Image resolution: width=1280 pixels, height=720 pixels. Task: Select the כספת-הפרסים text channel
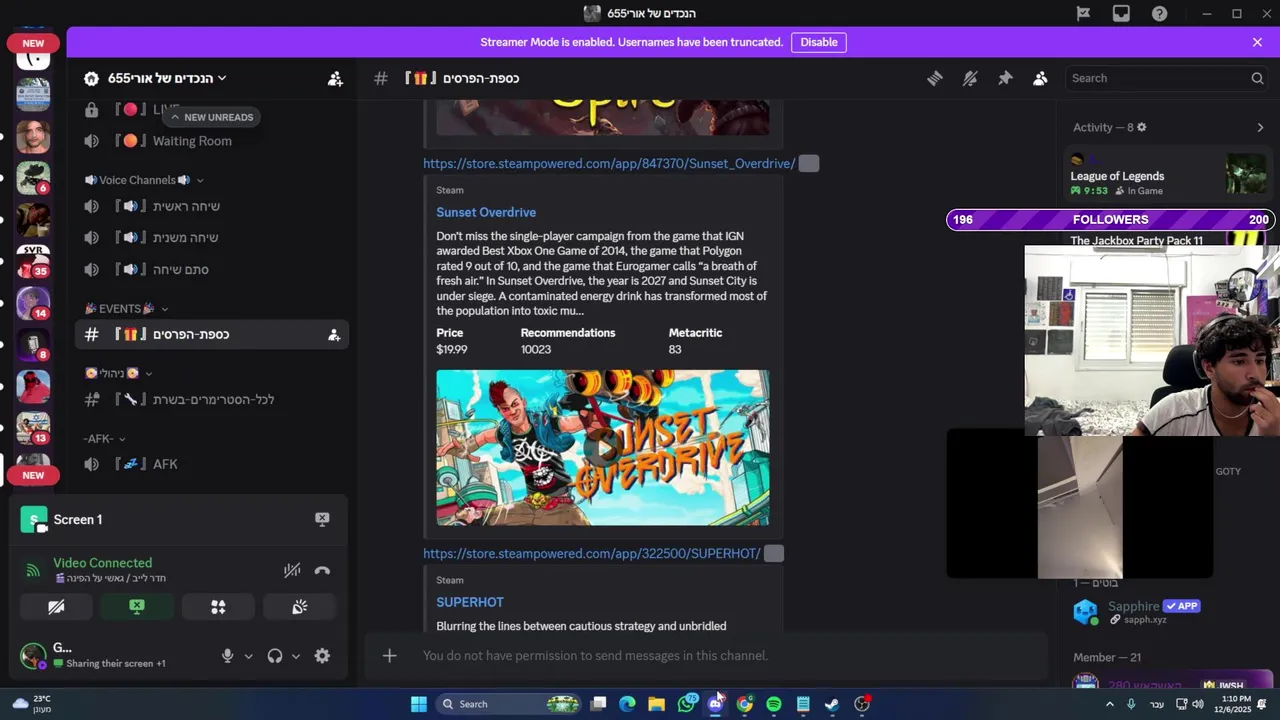pyautogui.click(x=211, y=334)
